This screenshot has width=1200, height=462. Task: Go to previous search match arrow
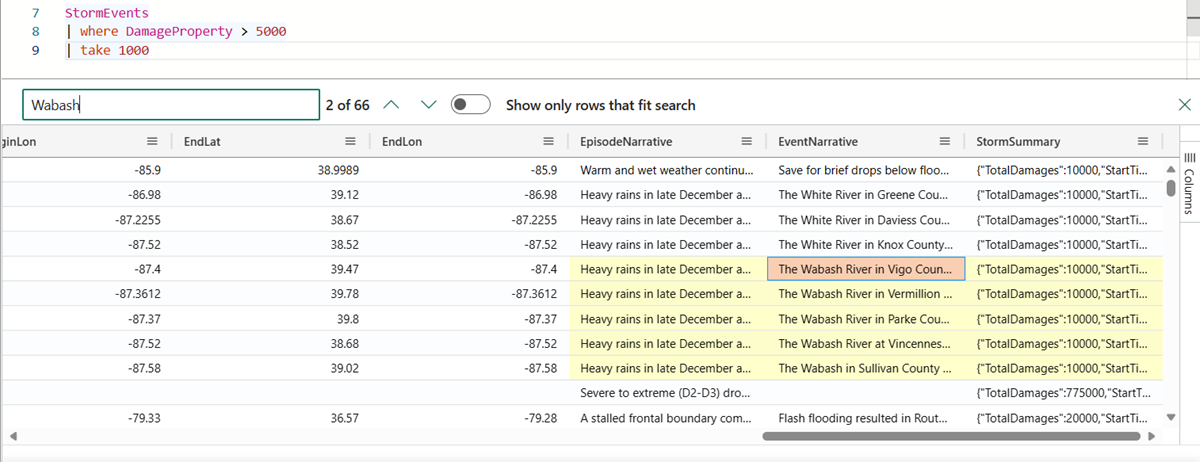[x=391, y=105]
